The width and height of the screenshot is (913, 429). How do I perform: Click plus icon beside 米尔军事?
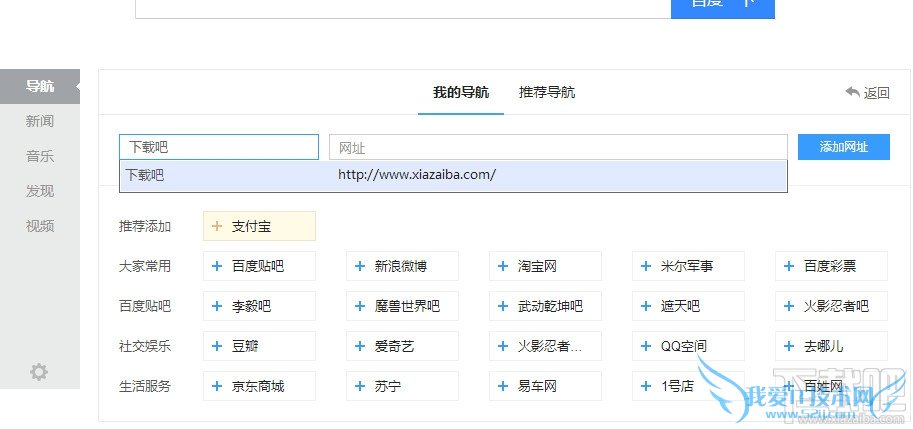[646, 266]
